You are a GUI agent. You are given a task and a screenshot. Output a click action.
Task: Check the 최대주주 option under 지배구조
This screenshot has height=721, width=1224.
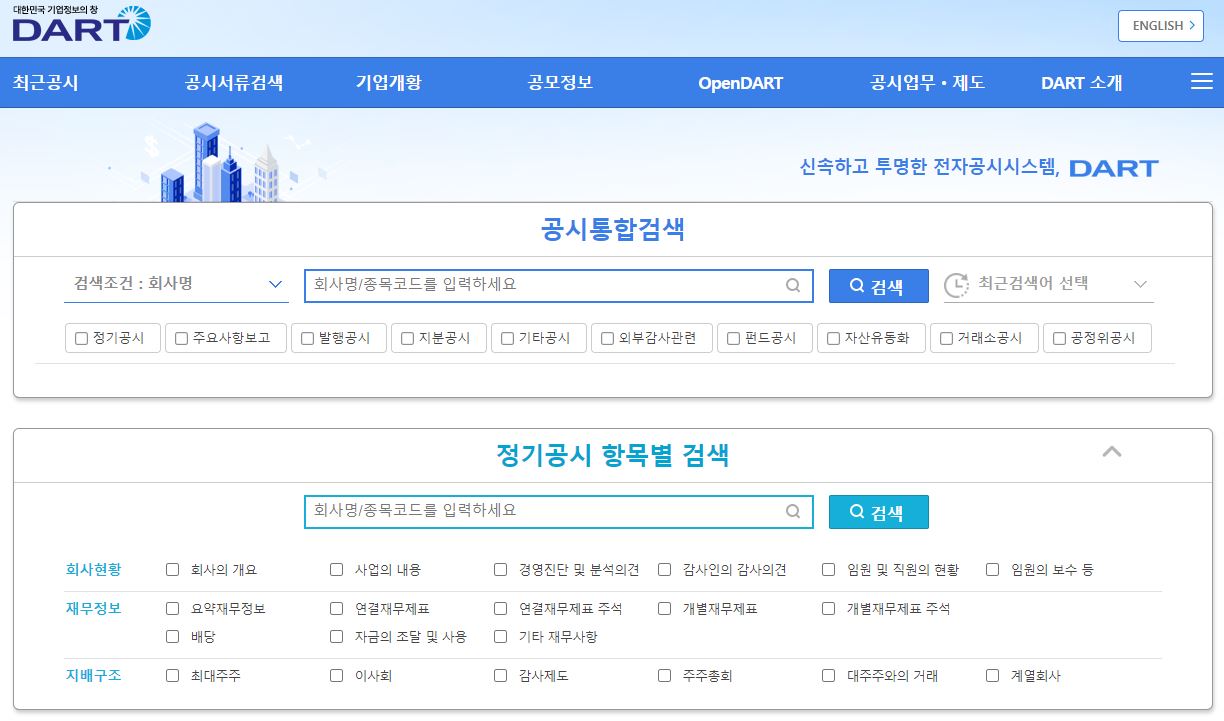(171, 675)
